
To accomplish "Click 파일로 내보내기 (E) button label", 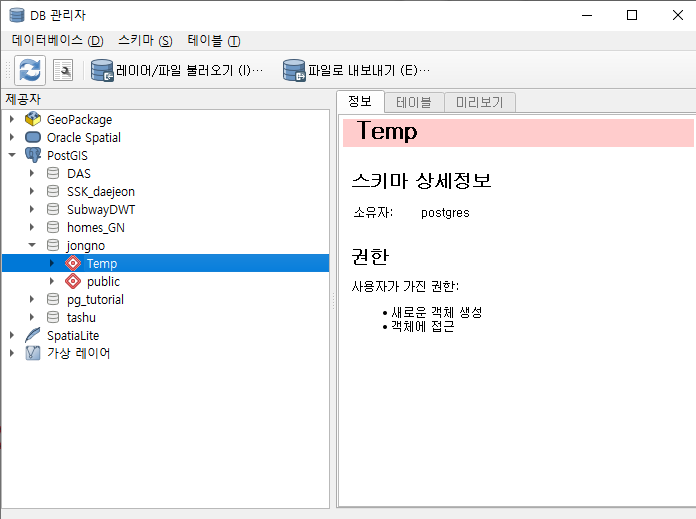I will [369, 70].
